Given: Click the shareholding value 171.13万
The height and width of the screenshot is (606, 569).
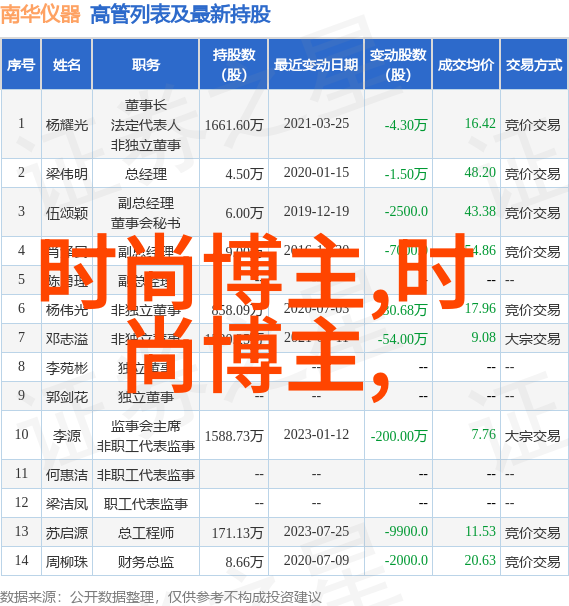Looking at the screenshot, I should point(237,533).
